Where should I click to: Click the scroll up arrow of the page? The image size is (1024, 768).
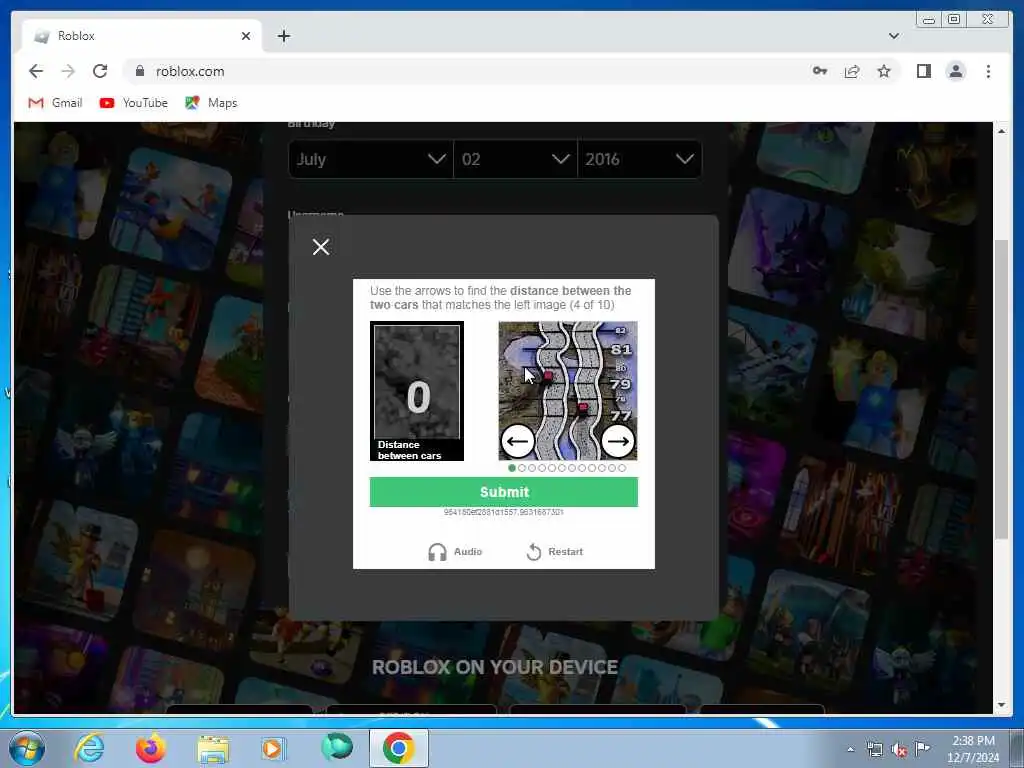pyautogui.click(x=1001, y=131)
